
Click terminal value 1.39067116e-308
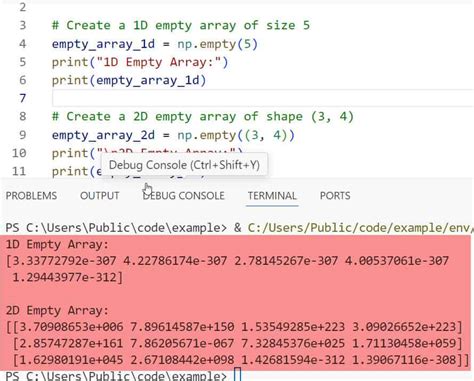pos(404,360)
